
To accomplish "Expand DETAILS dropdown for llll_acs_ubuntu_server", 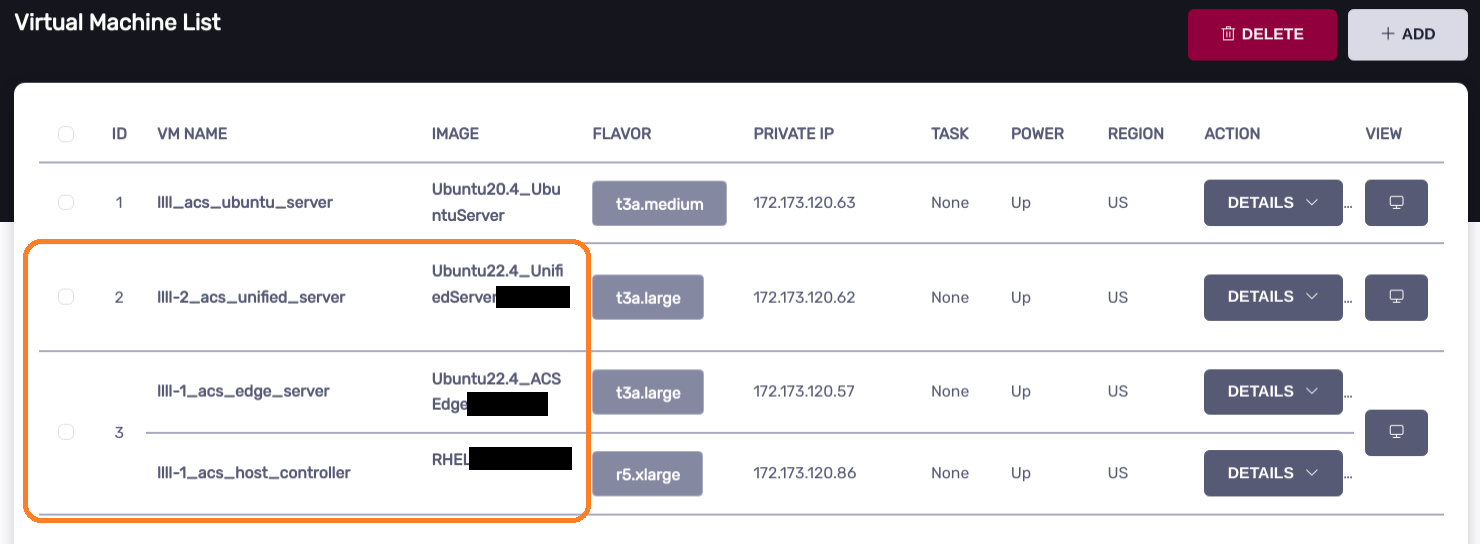I will pos(1272,203).
